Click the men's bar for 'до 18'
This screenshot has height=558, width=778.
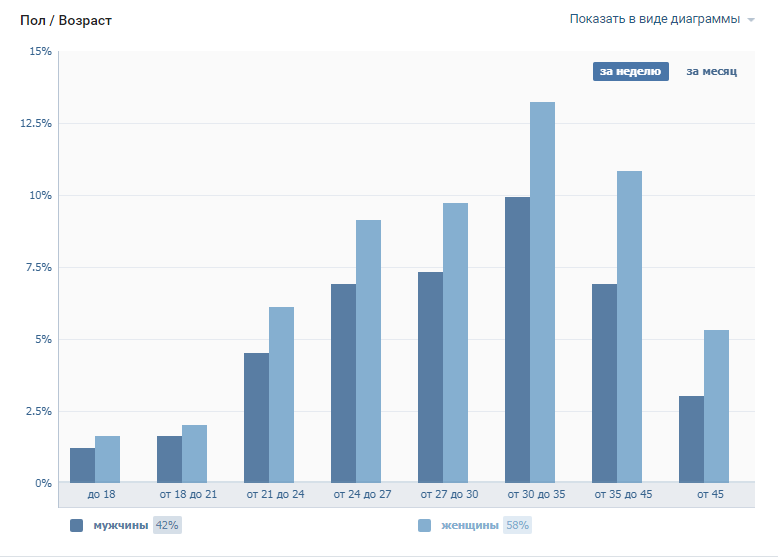(x=82, y=466)
